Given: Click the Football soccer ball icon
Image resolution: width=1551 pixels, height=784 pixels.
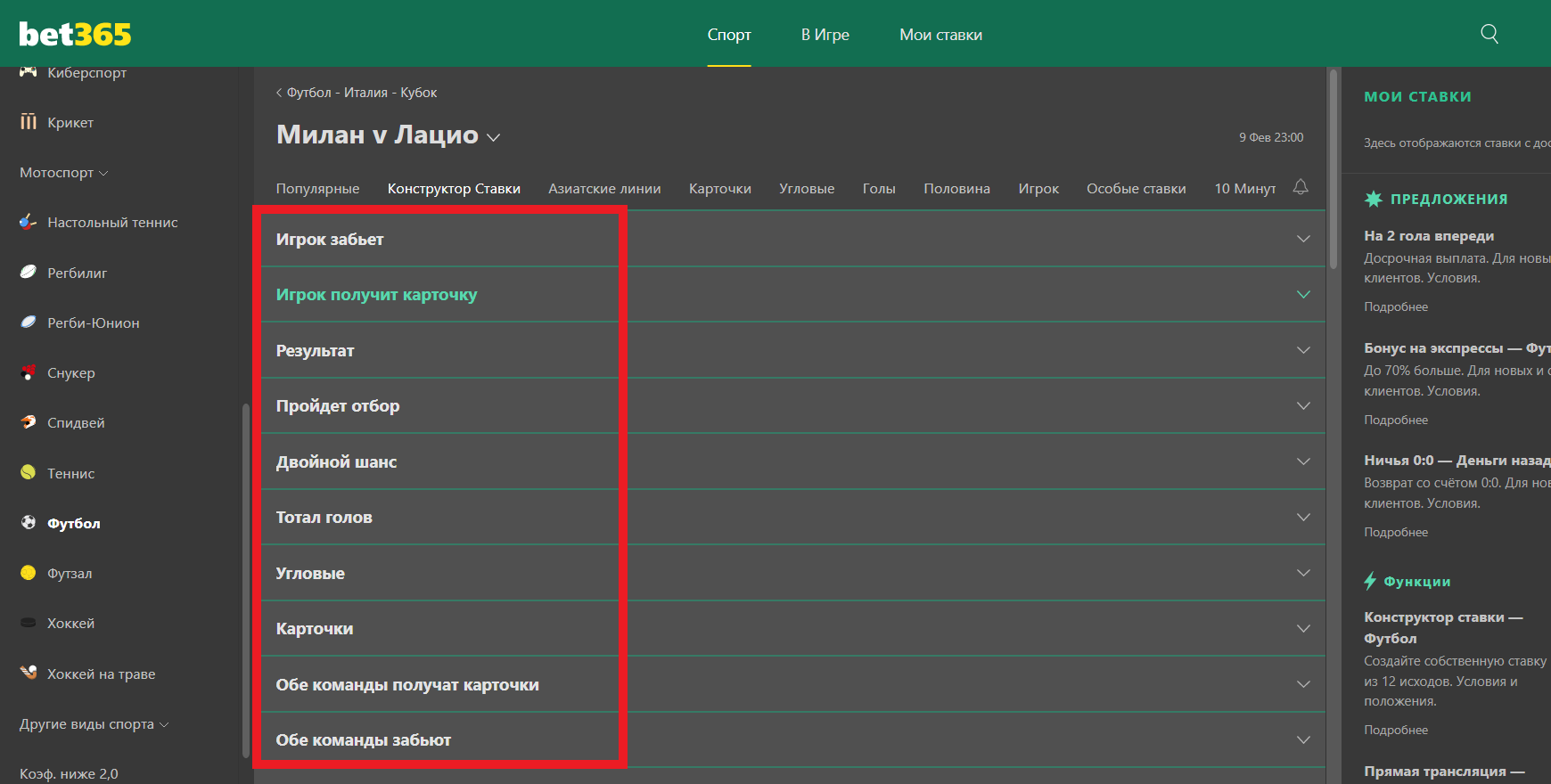Looking at the screenshot, I should coord(29,523).
